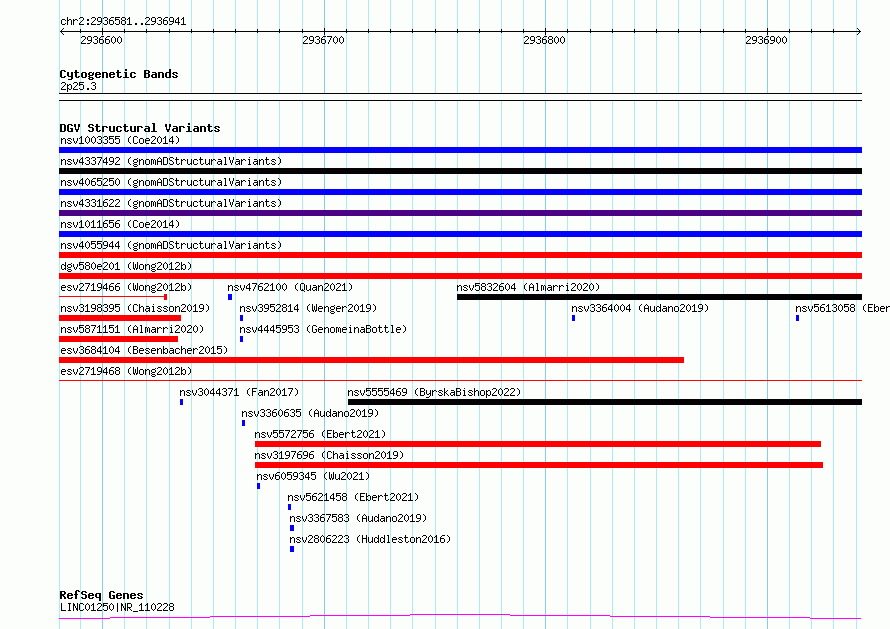Open nsv4065250 (gnomADStructuralVariants) label

171,182
